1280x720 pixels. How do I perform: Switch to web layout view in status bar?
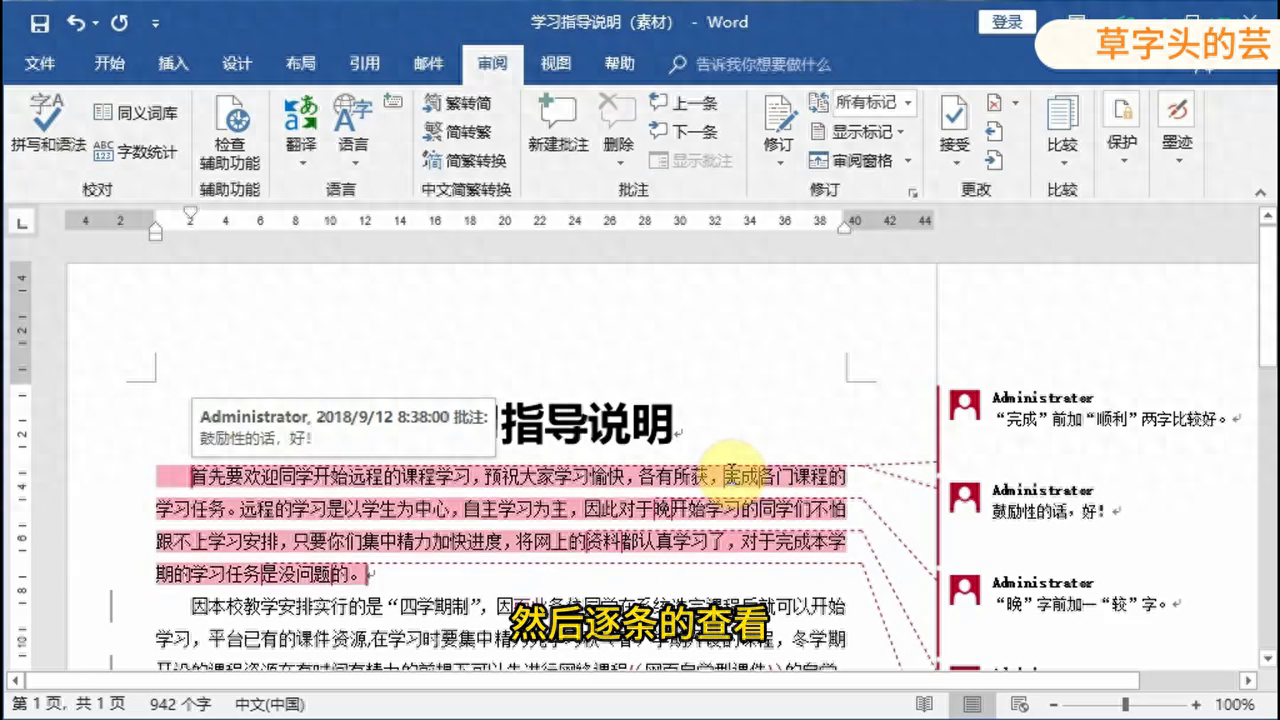point(1019,704)
